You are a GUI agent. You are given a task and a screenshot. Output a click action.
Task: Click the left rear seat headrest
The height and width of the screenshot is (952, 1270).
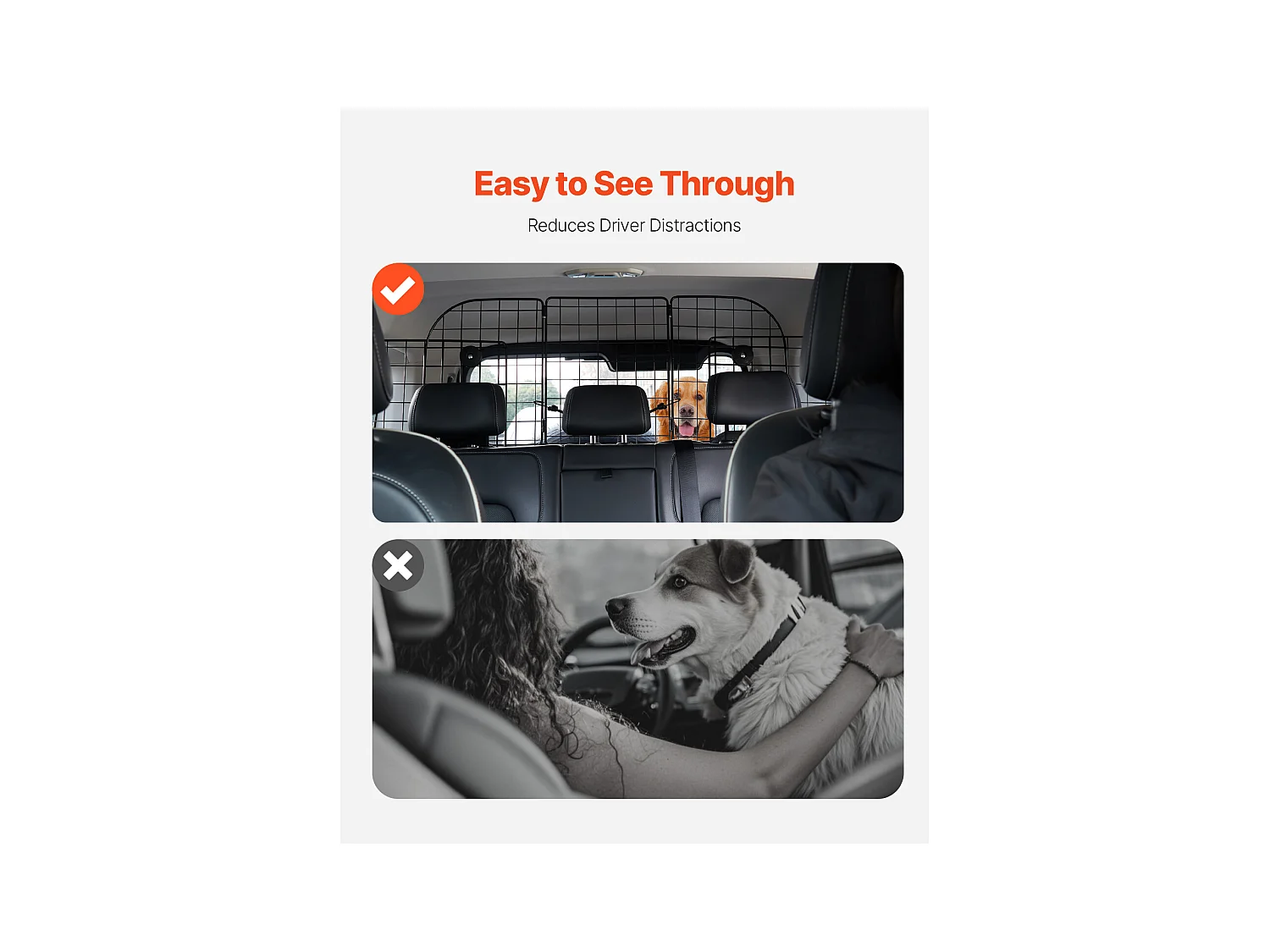click(x=458, y=410)
